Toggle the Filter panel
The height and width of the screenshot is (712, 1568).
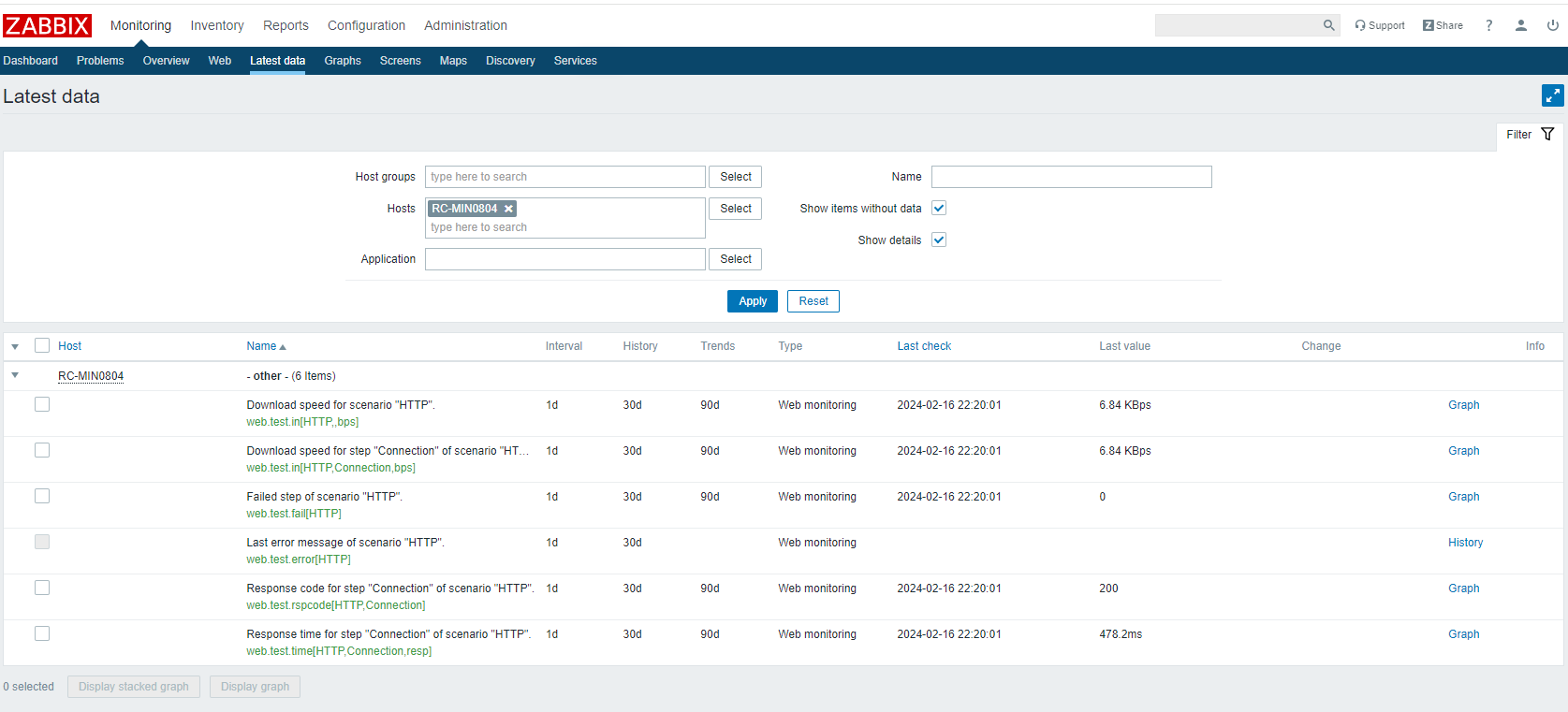[x=1530, y=135]
